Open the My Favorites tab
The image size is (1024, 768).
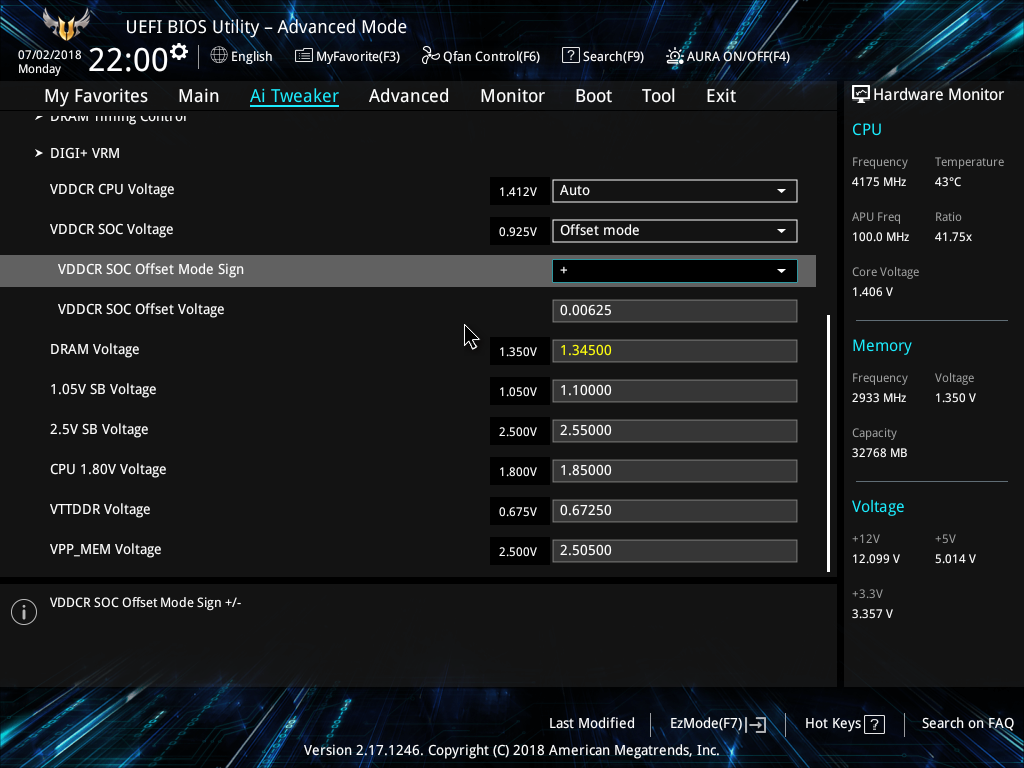(96, 96)
